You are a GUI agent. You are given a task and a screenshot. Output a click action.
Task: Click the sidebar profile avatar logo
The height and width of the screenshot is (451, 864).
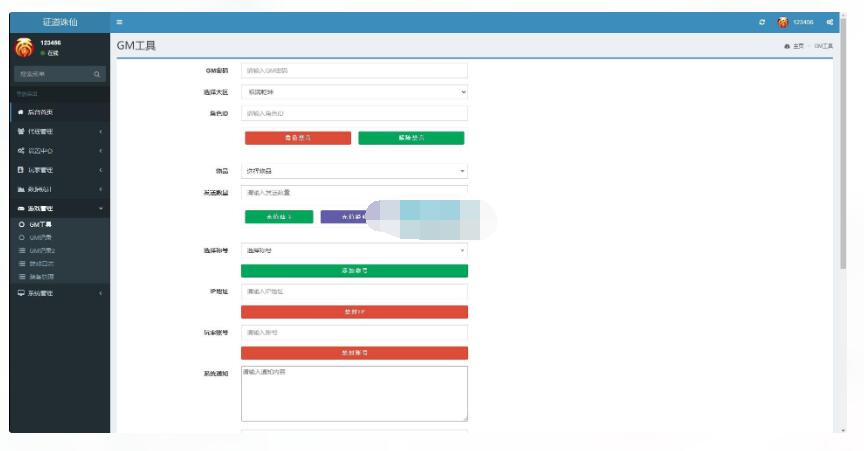click(x=24, y=47)
